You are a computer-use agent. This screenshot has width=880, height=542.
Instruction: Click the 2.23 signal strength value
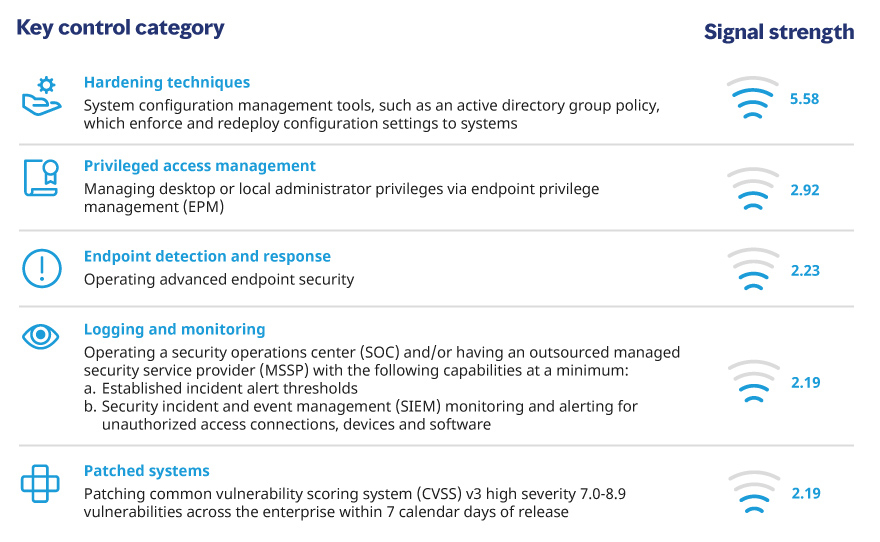pos(805,270)
